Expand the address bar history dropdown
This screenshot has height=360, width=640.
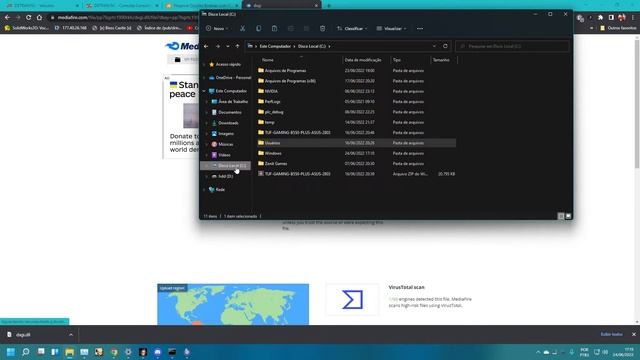coord(434,46)
